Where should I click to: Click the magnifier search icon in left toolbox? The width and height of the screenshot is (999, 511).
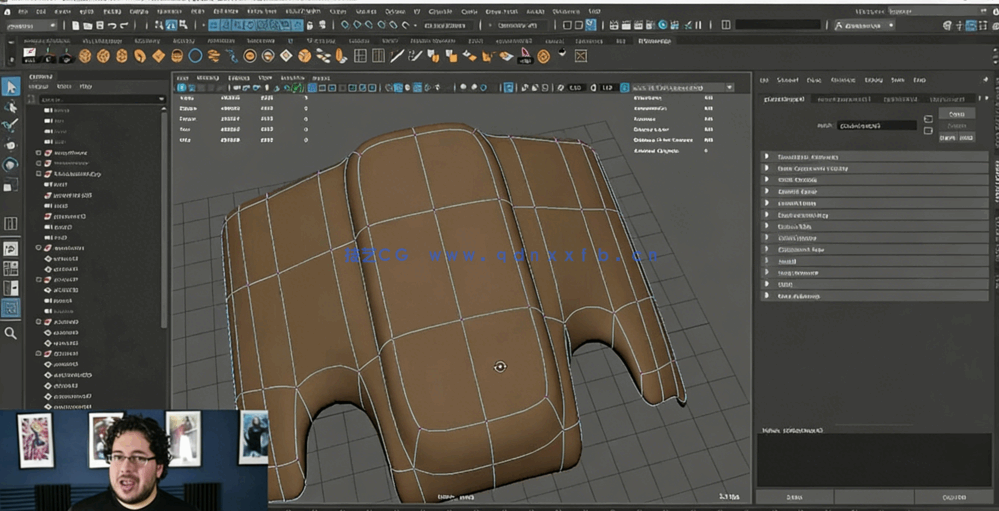click(11, 333)
